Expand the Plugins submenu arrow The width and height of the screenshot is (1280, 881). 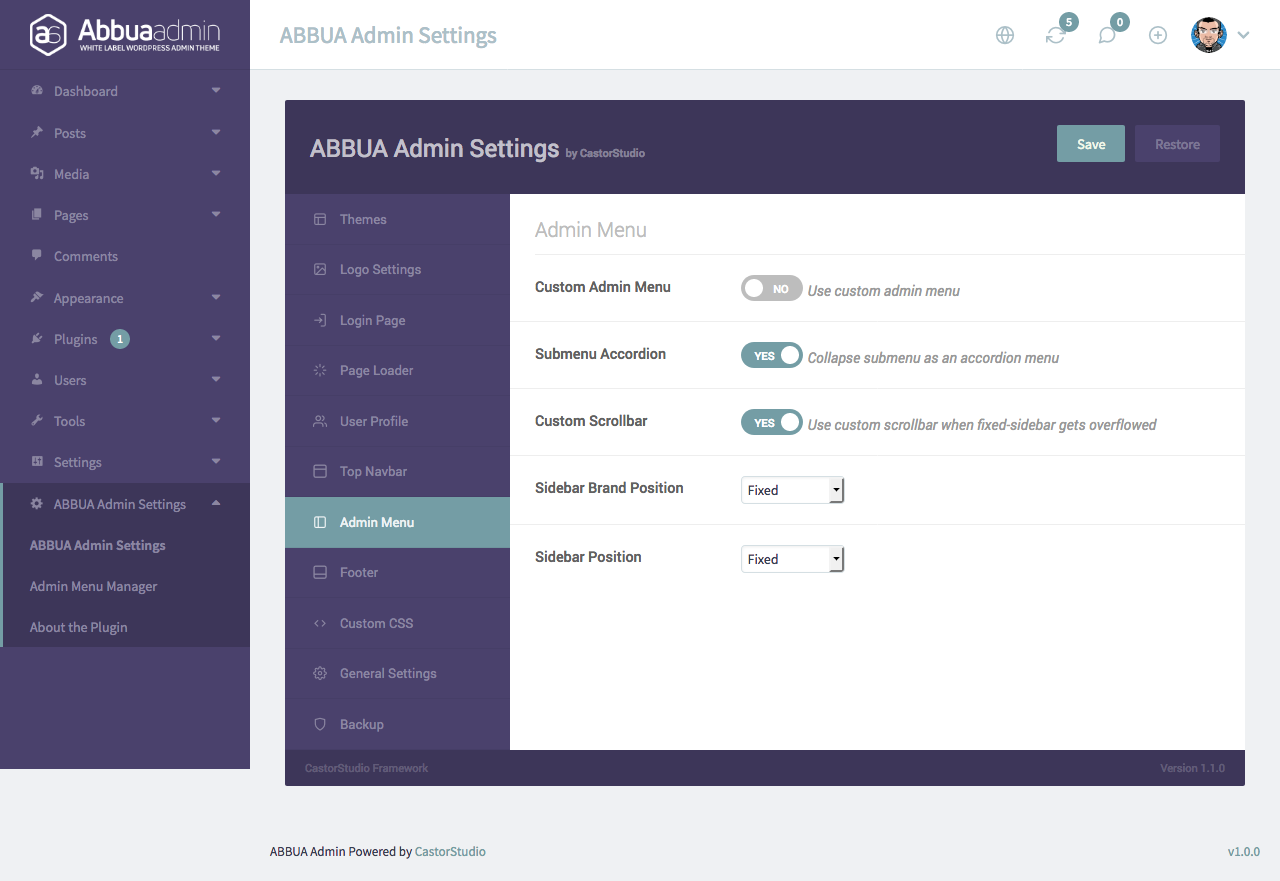[216, 338]
